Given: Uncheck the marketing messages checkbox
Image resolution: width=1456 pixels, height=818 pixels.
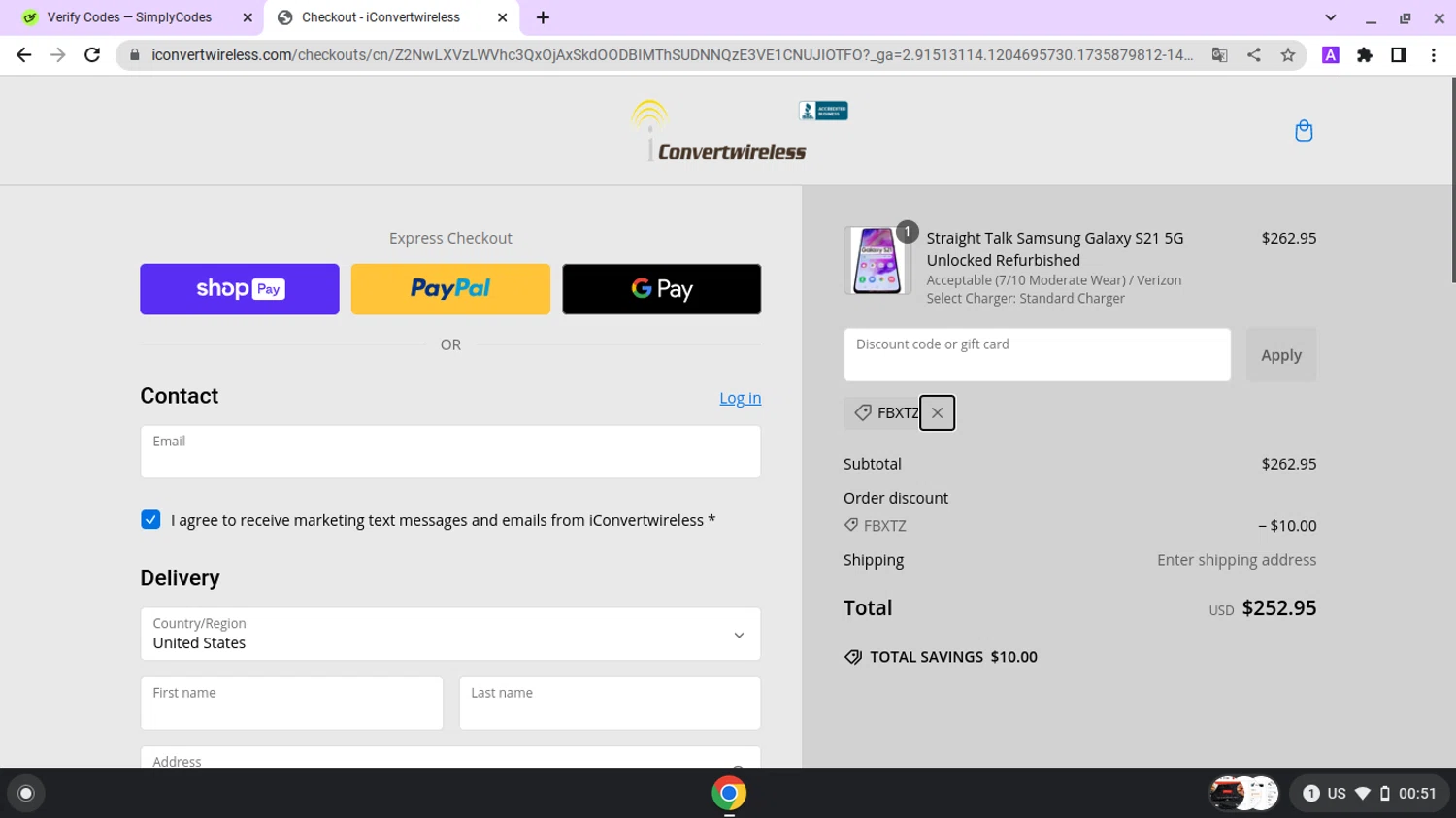Looking at the screenshot, I should tap(150, 519).
